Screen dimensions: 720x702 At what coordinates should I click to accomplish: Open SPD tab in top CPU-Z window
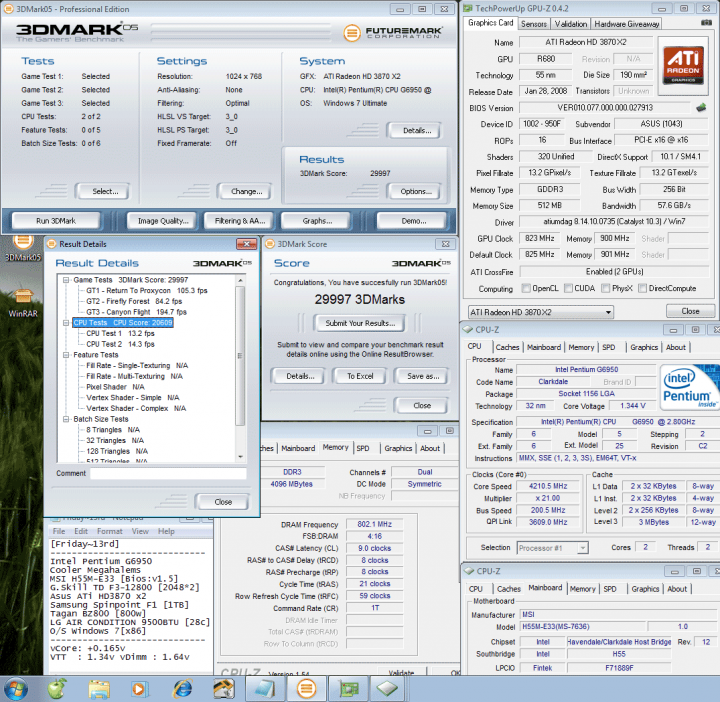pyautogui.click(x=609, y=348)
